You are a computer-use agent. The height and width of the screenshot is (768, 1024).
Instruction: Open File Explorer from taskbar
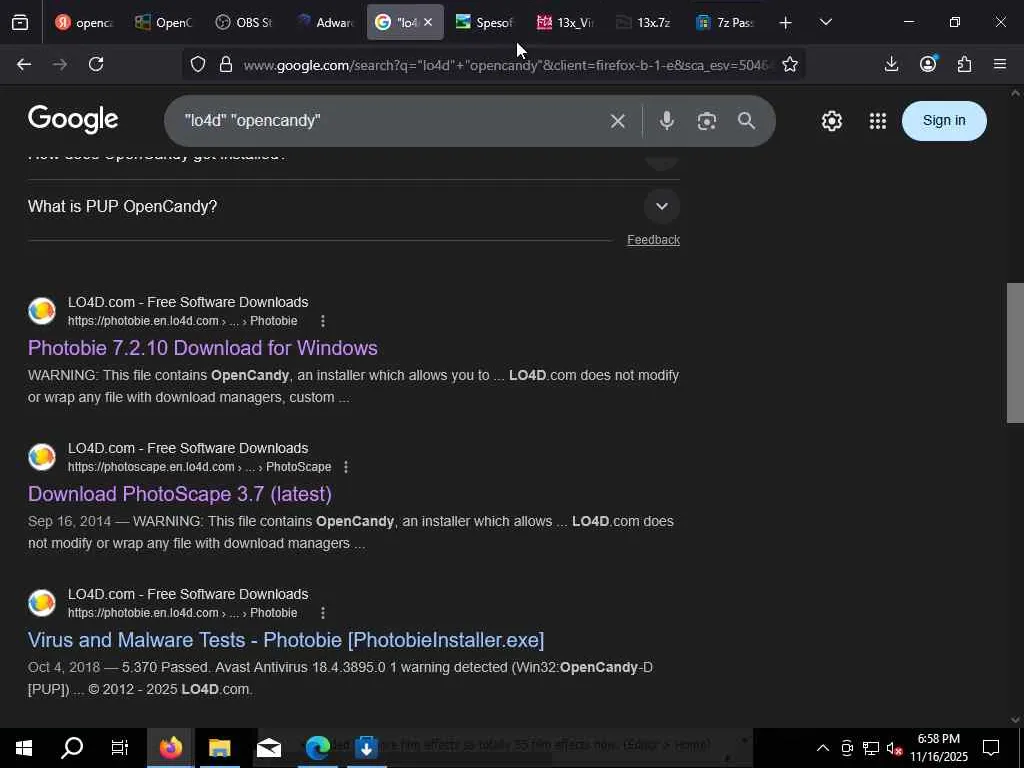point(219,748)
